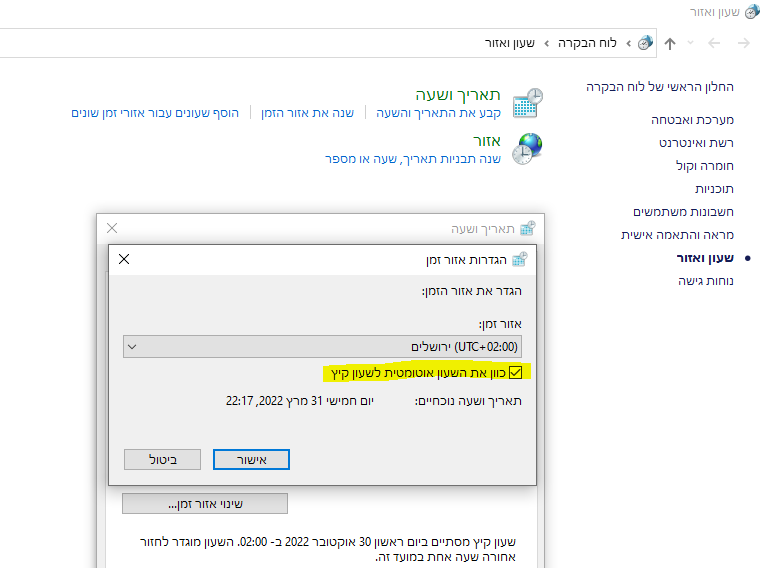Toggle automatic daylight saving time checkbox
The height and width of the screenshot is (568, 763).
[515, 373]
